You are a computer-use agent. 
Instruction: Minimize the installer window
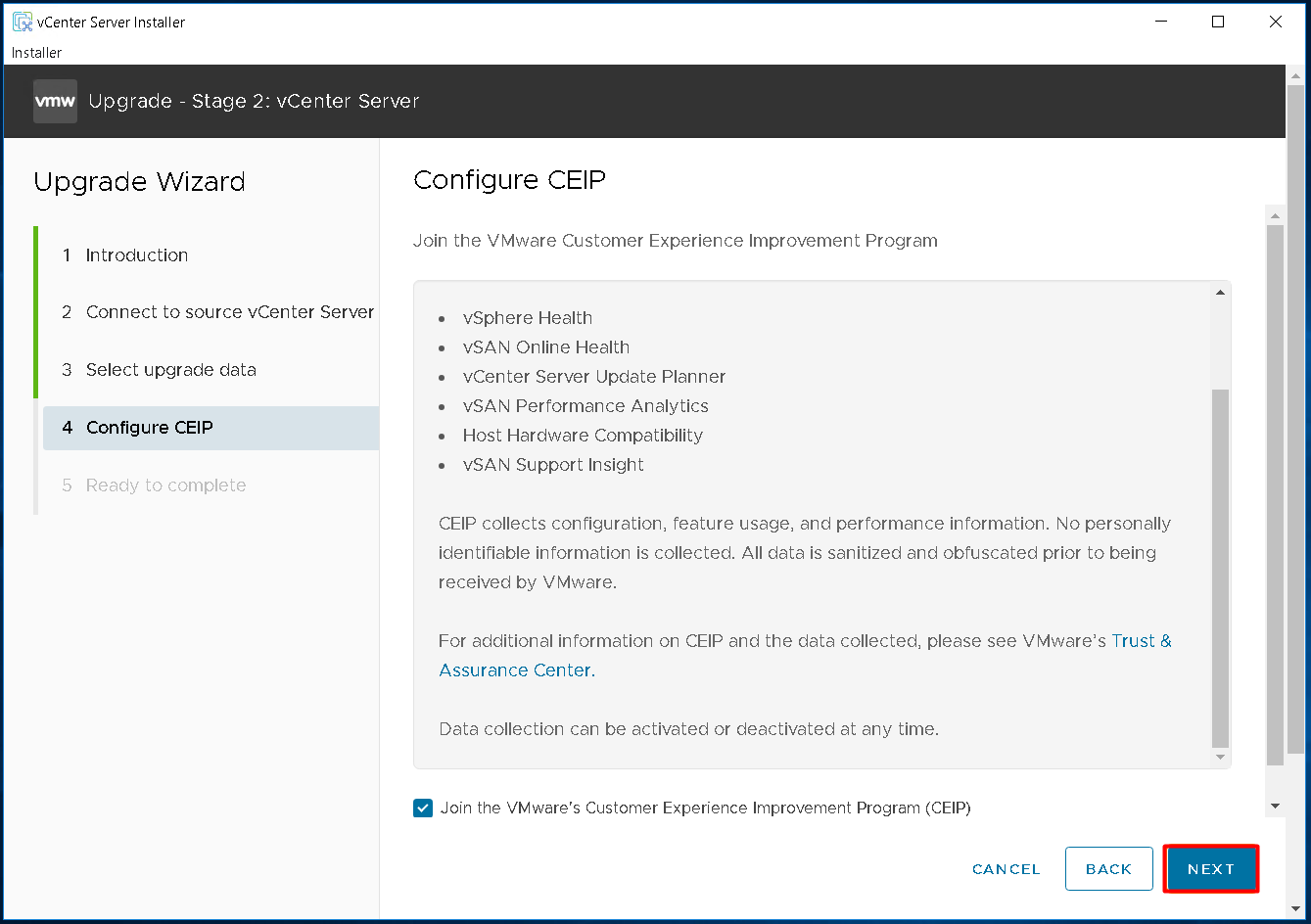pos(1159,22)
